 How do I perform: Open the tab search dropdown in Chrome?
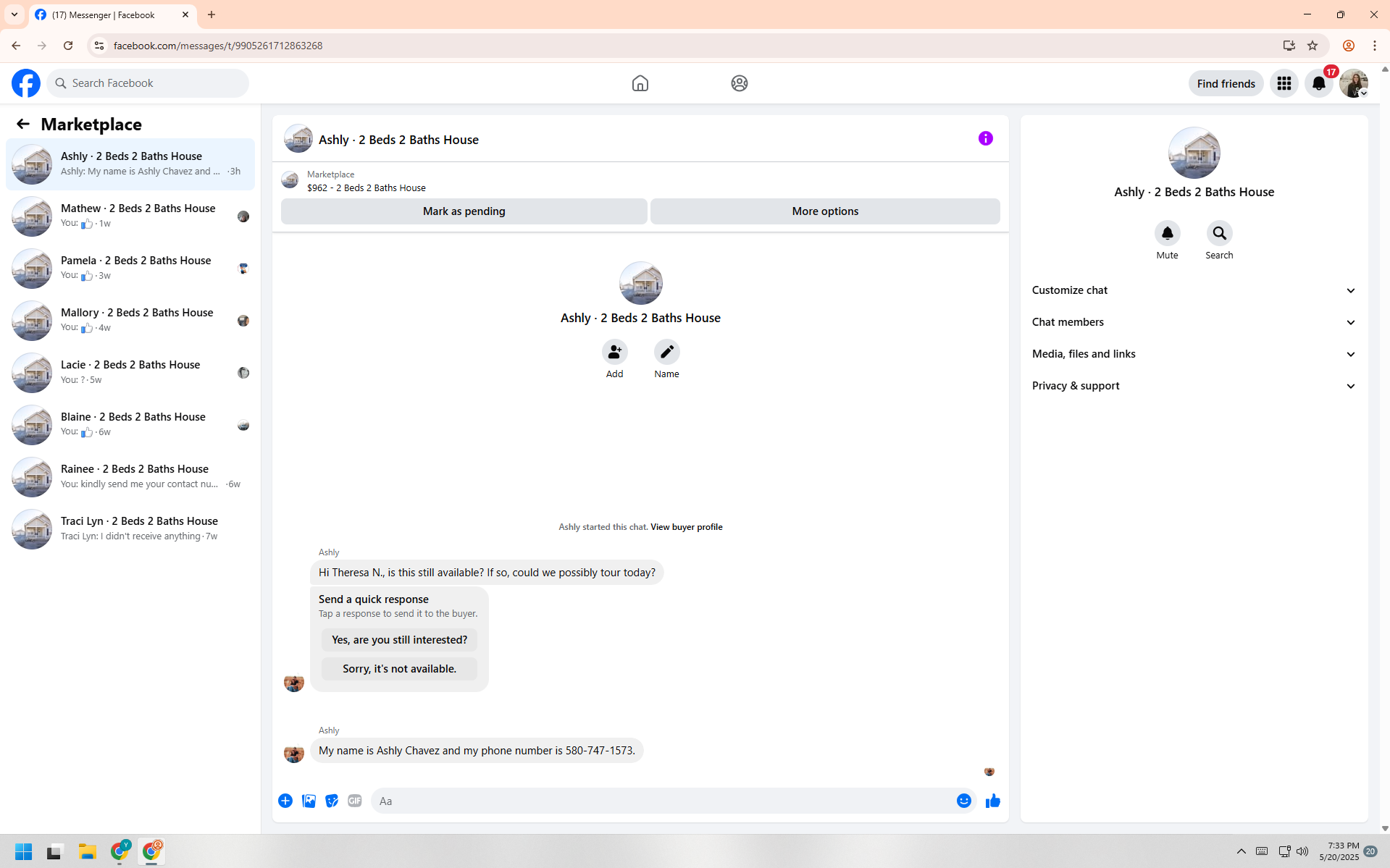coord(14,14)
